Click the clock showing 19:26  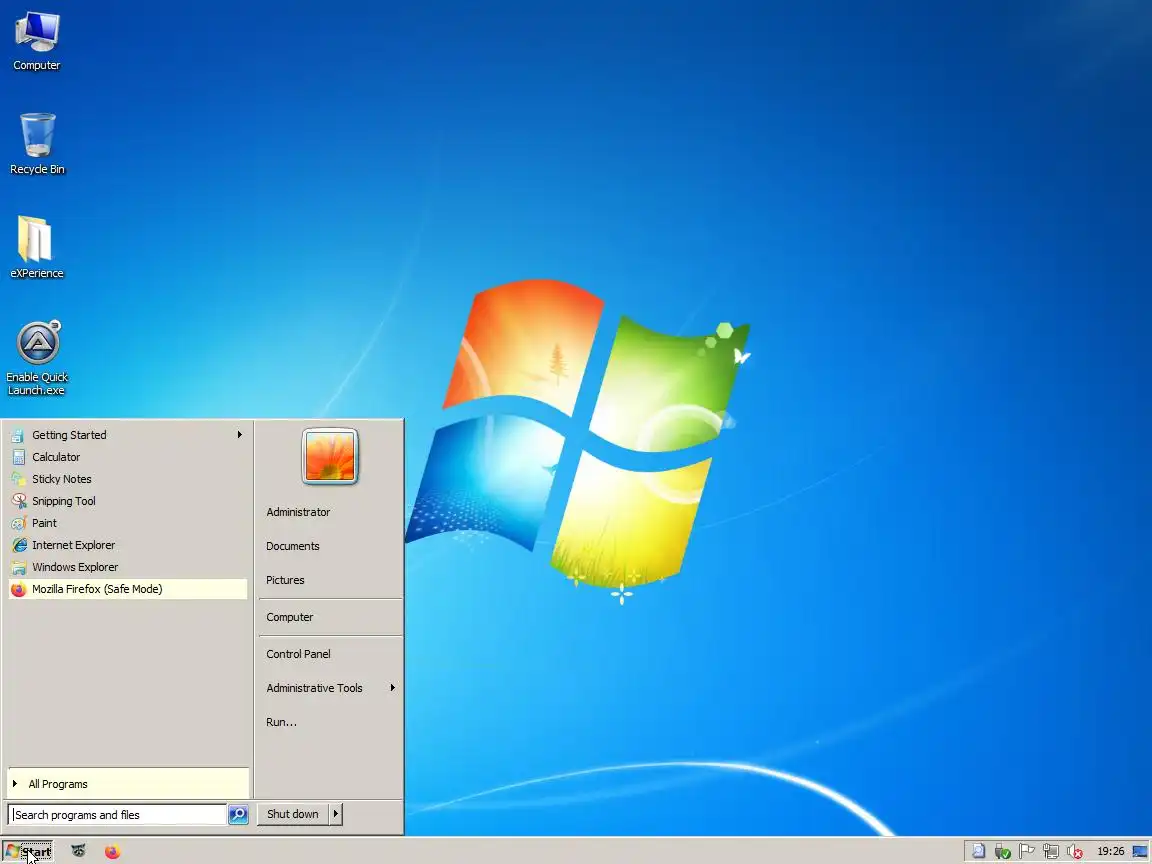[x=1110, y=851]
